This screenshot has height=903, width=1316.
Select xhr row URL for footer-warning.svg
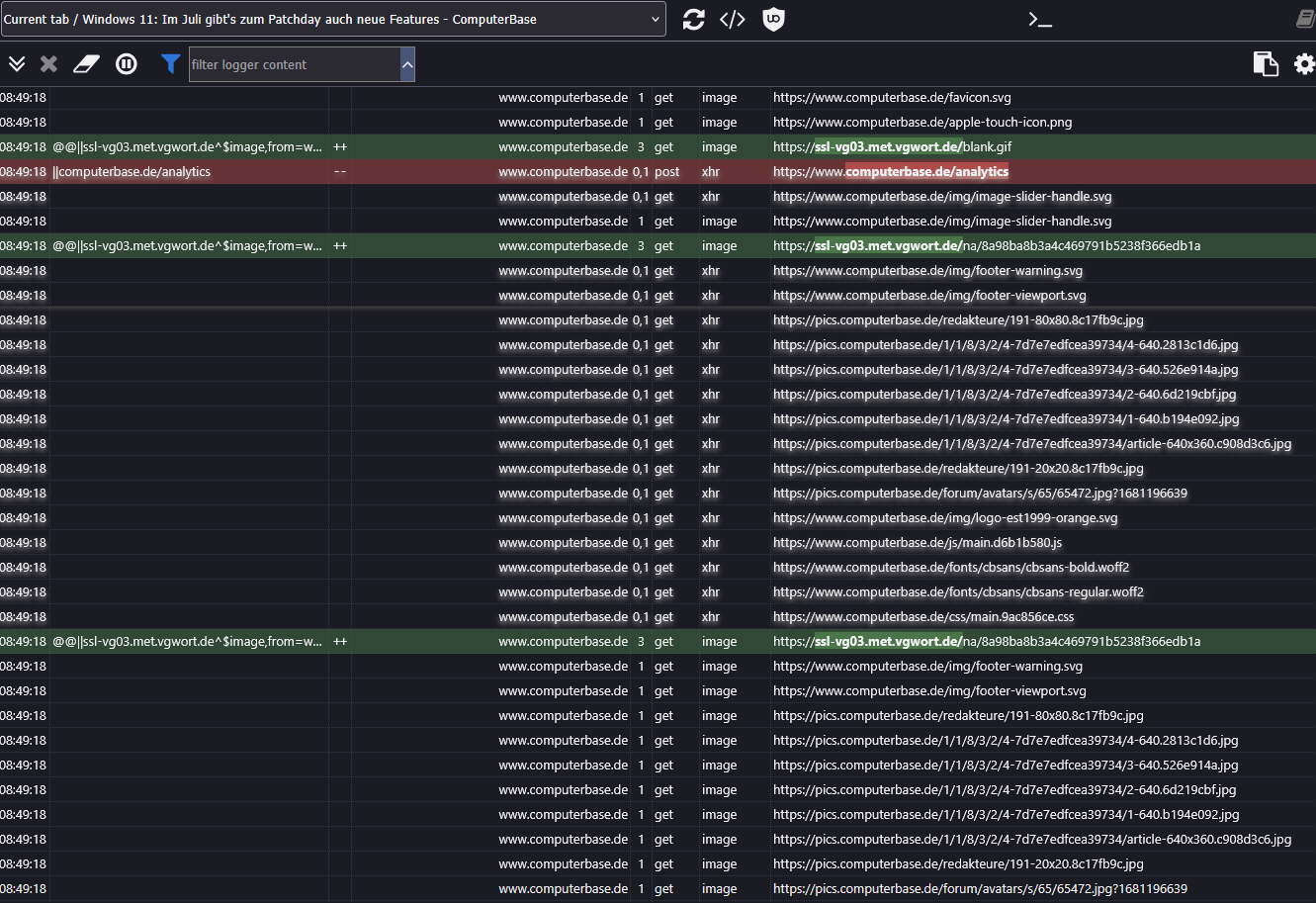pos(927,271)
